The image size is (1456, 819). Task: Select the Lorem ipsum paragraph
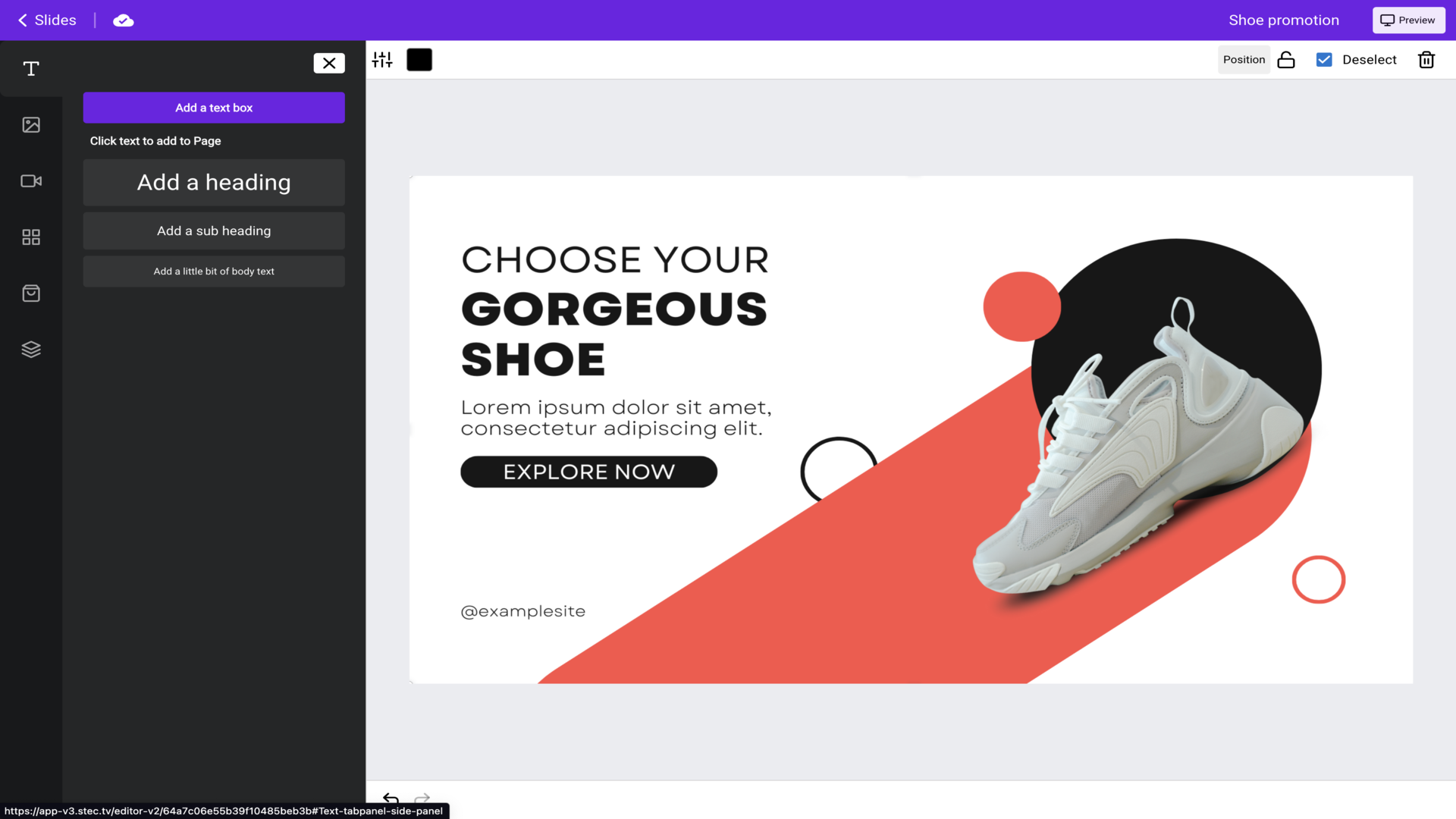tap(616, 418)
